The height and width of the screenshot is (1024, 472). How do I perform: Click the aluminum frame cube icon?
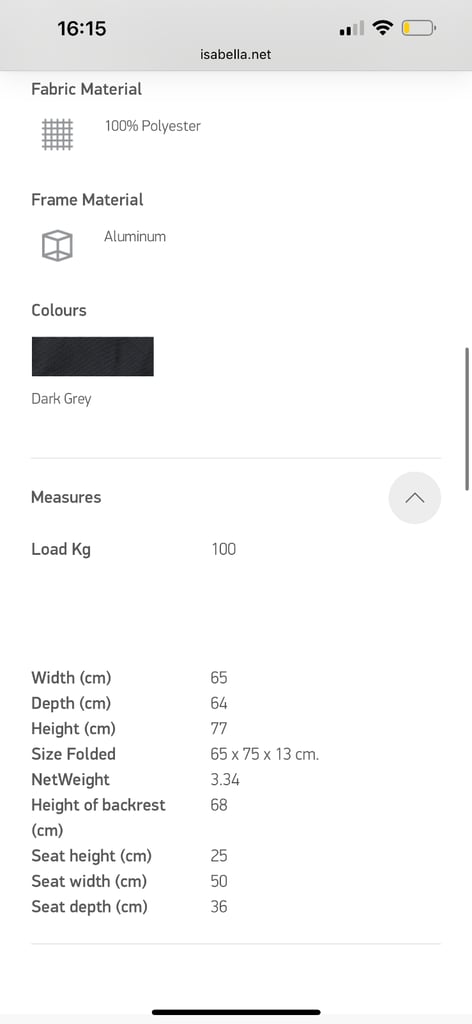pyautogui.click(x=57, y=246)
